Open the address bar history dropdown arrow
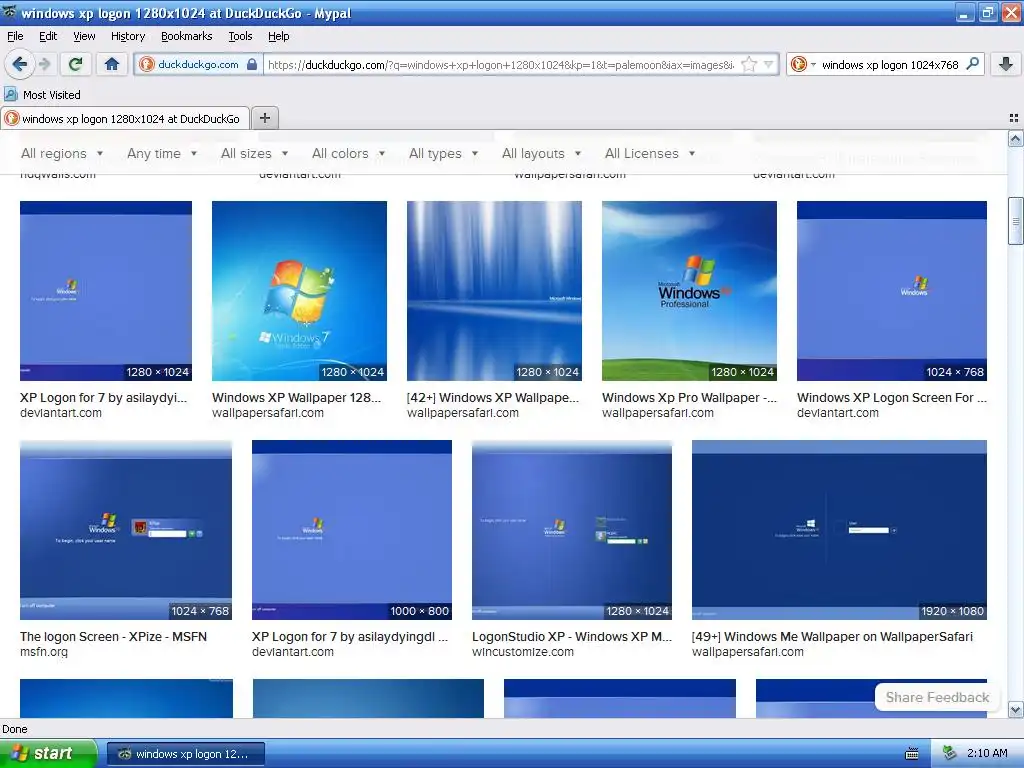The height and width of the screenshot is (768, 1024). [769, 64]
